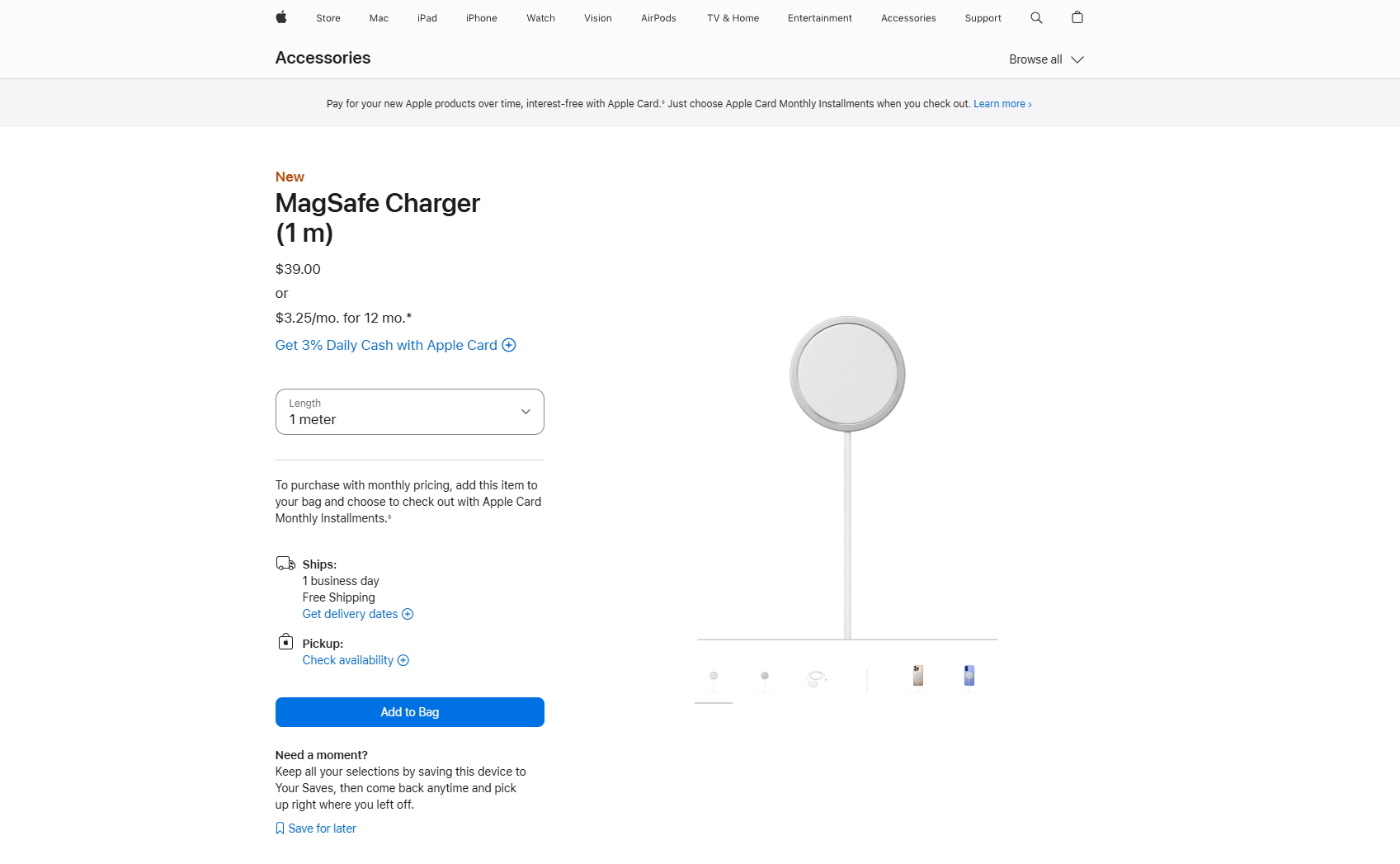
Task: Click the bookmark icon for Save for later
Action: pyautogui.click(x=280, y=829)
